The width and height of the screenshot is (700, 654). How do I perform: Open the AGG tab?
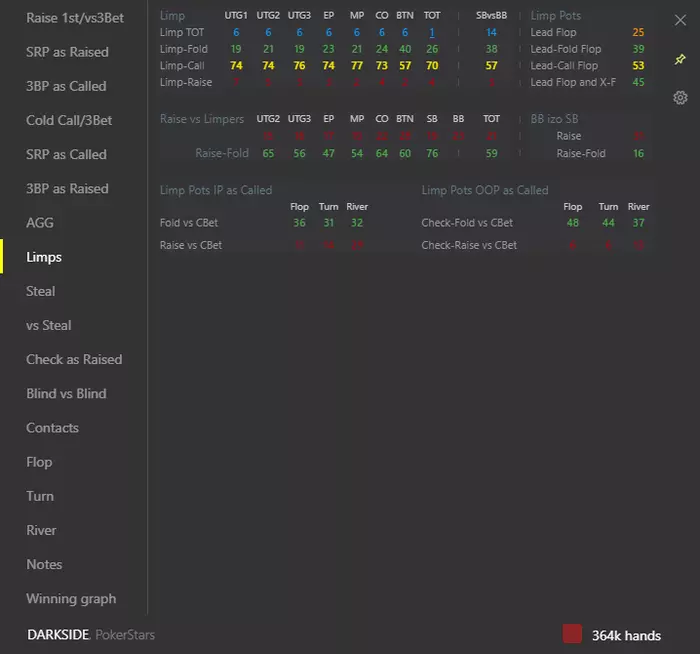tap(40, 223)
